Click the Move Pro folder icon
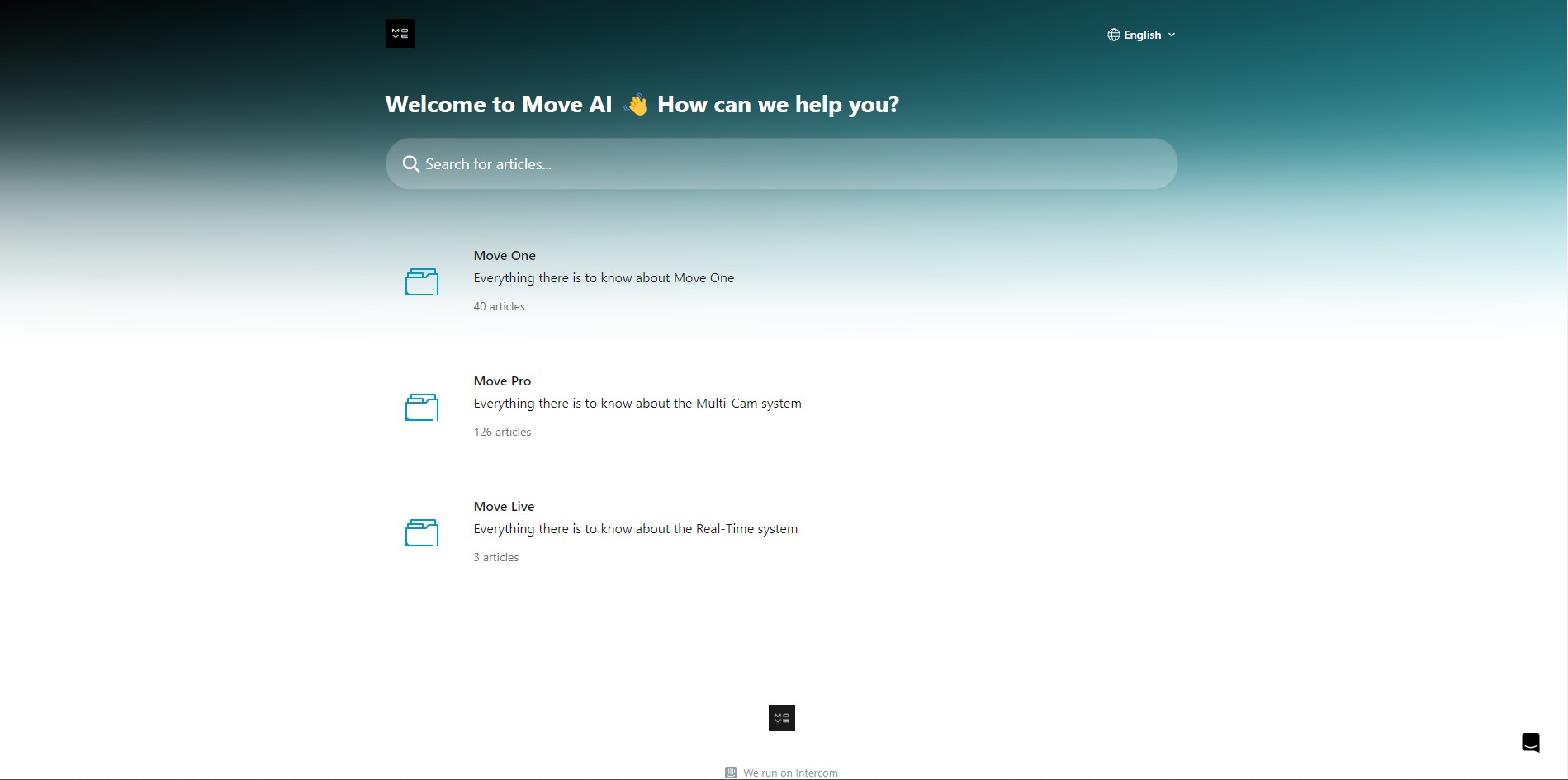The width and height of the screenshot is (1568, 780). pos(422,407)
